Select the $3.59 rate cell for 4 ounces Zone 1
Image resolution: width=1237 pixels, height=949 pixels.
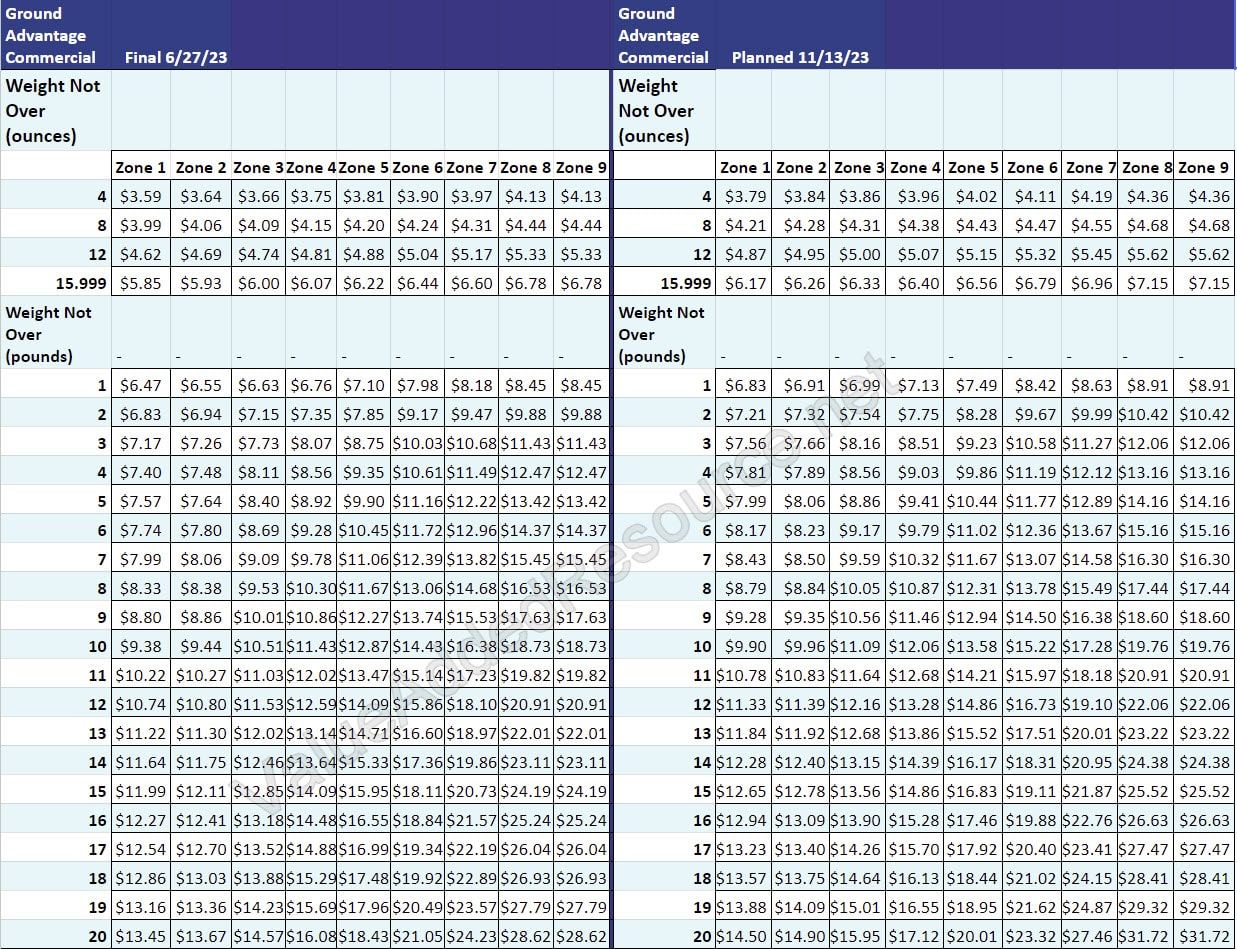140,196
